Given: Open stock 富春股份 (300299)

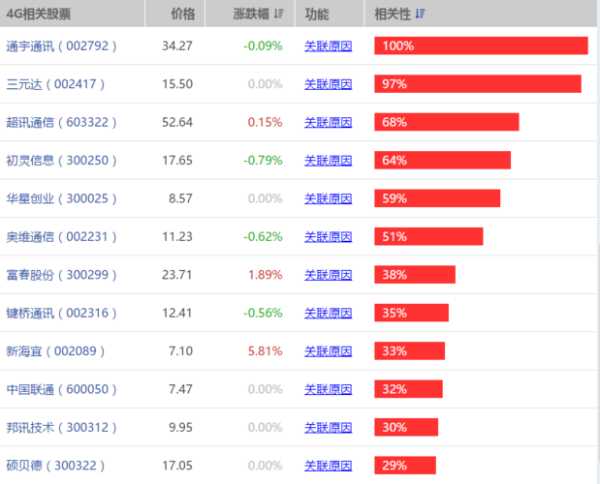Looking at the screenshot, I should coord(61,275).
